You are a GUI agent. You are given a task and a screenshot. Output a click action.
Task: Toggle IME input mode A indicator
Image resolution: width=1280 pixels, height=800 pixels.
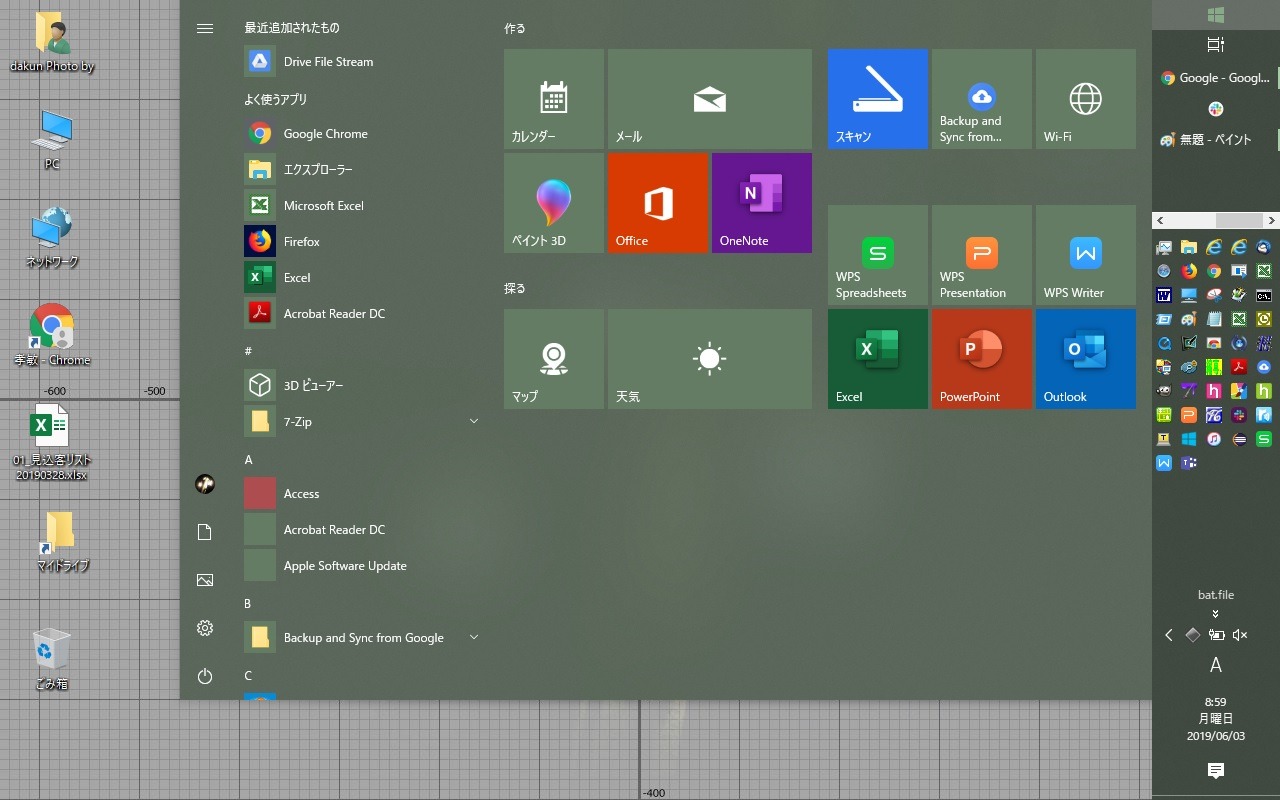tap(1216, 665)
